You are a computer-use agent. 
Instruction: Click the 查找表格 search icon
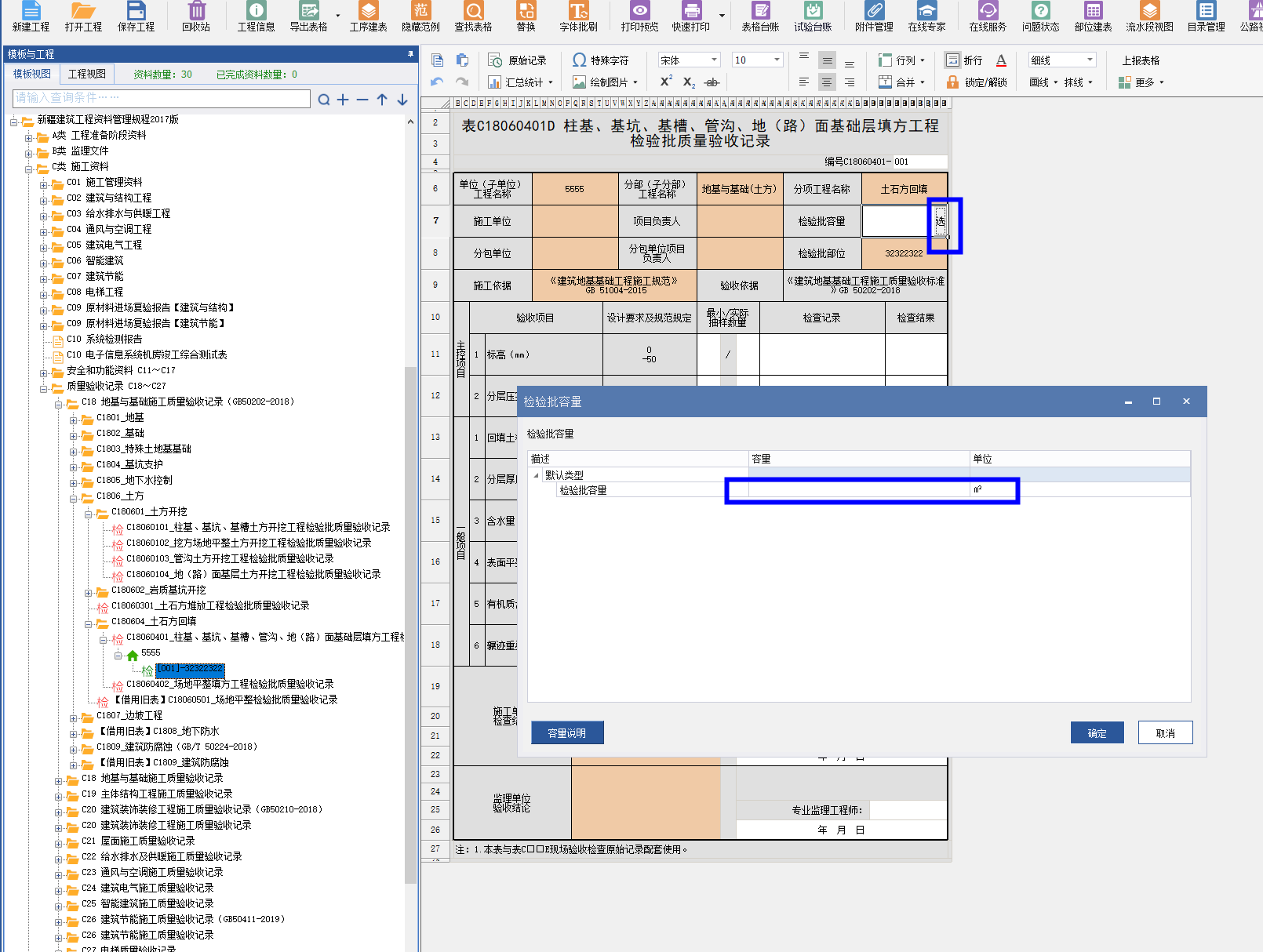point(474,16)
